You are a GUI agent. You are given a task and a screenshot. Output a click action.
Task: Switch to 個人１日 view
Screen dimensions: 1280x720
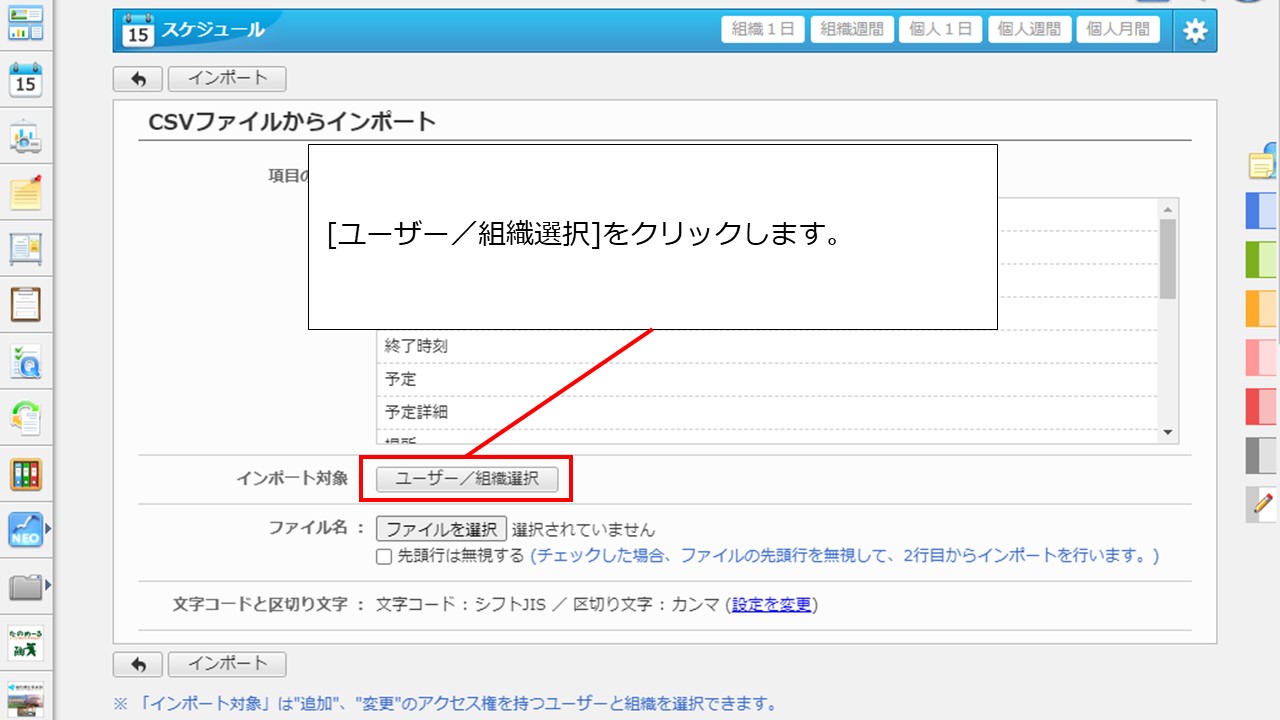coord(941,29)
